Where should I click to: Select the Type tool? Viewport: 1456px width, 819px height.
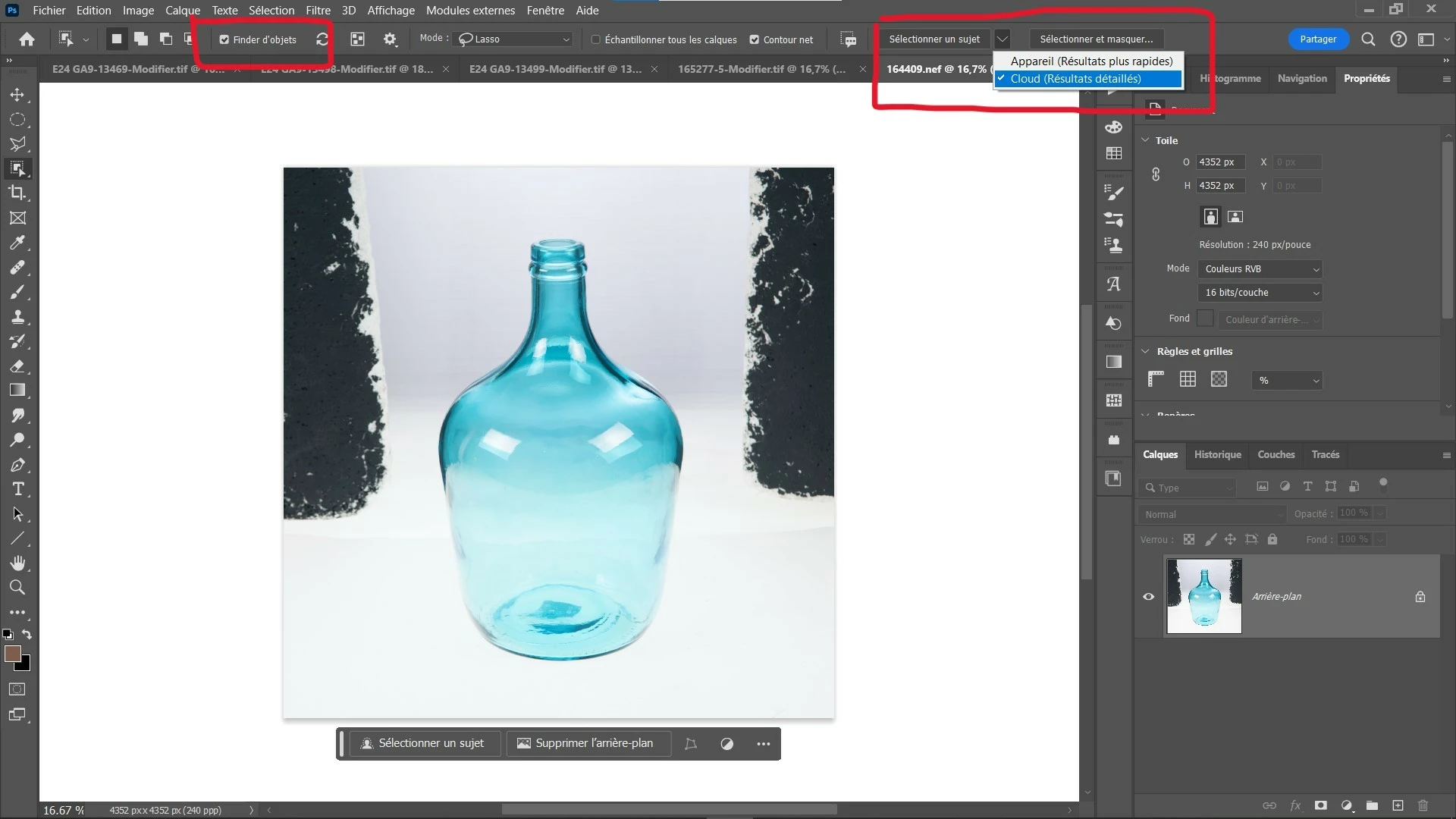(x=17, y=489)
